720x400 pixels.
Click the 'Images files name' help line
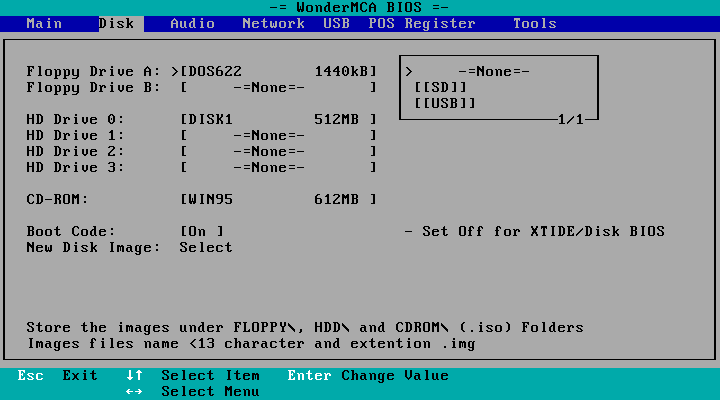tap(251, 344)
